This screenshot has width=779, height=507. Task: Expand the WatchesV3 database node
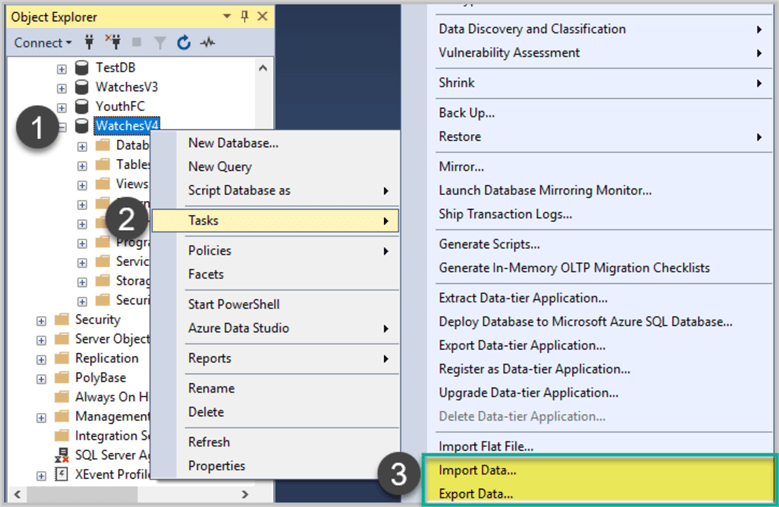pyautogui.click(x=61, y=88)
